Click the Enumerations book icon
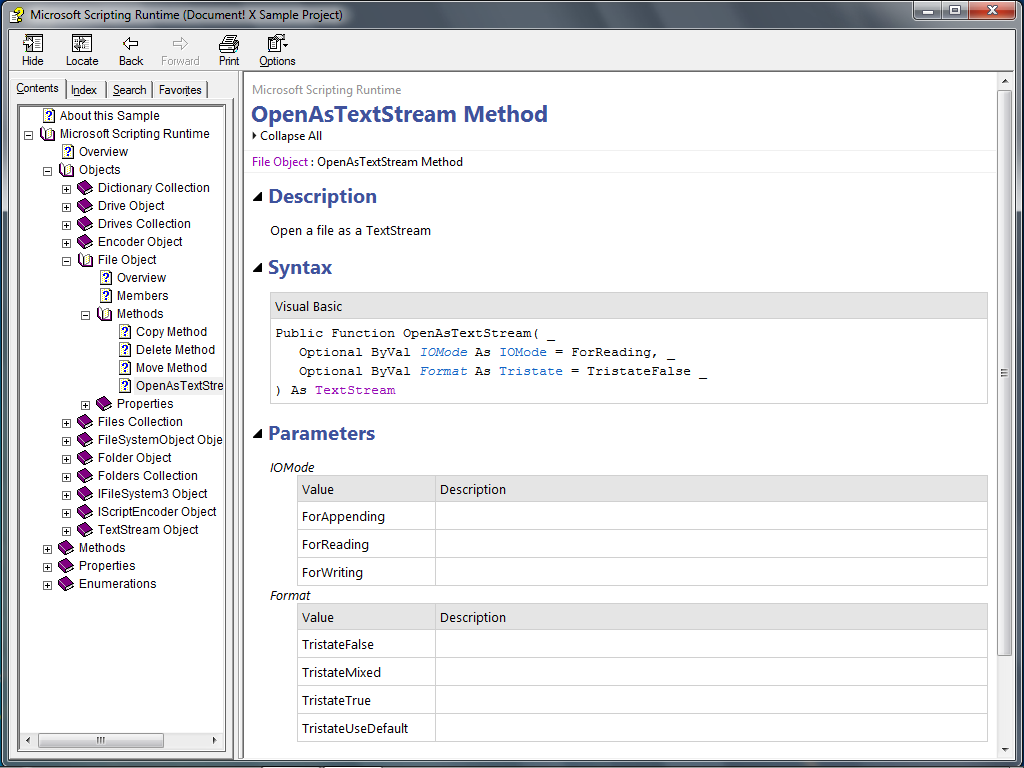The image size is (1024, 768). pyautogui.click(x=66, y=584)
